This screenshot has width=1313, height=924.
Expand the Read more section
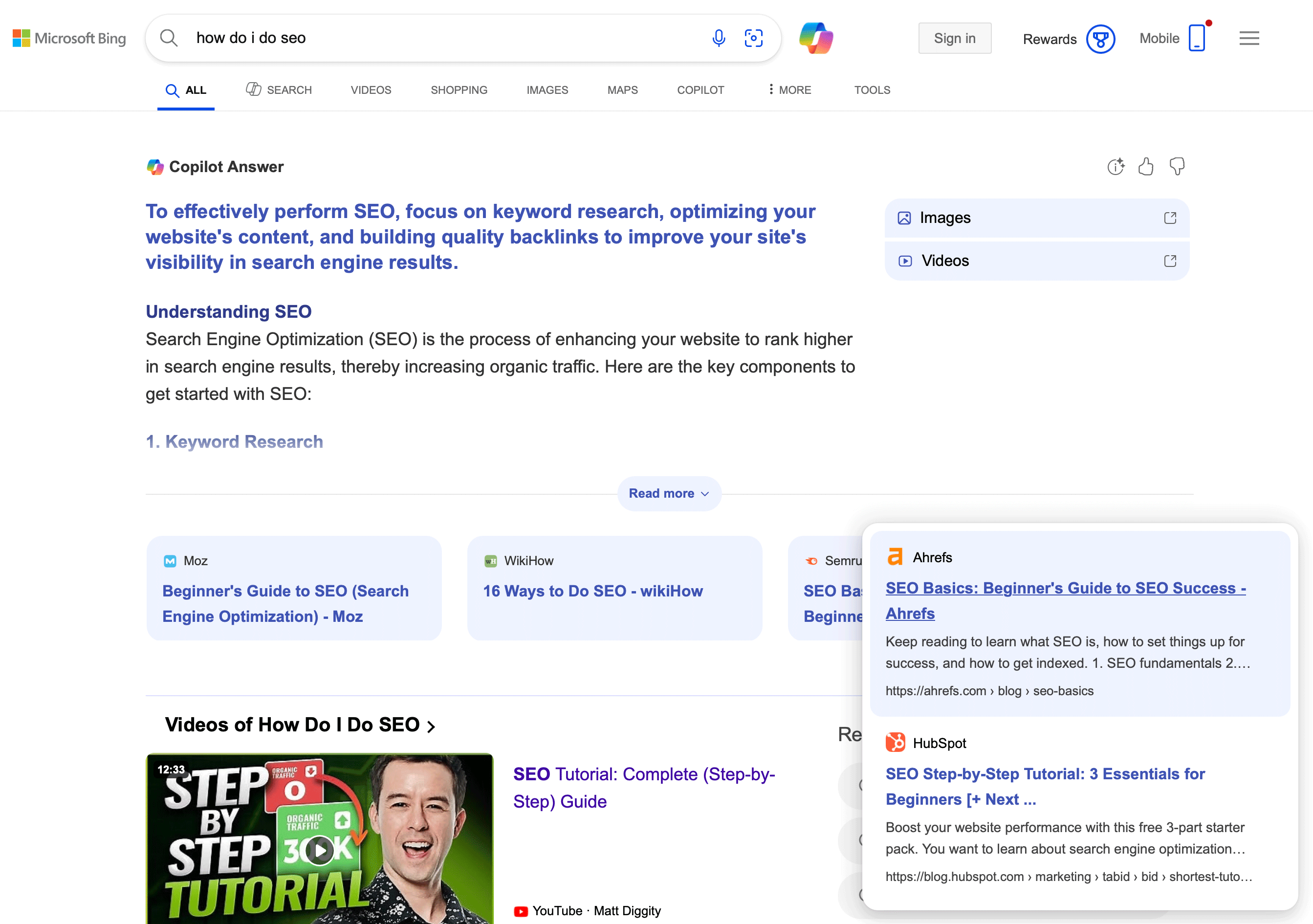[669, 493]
